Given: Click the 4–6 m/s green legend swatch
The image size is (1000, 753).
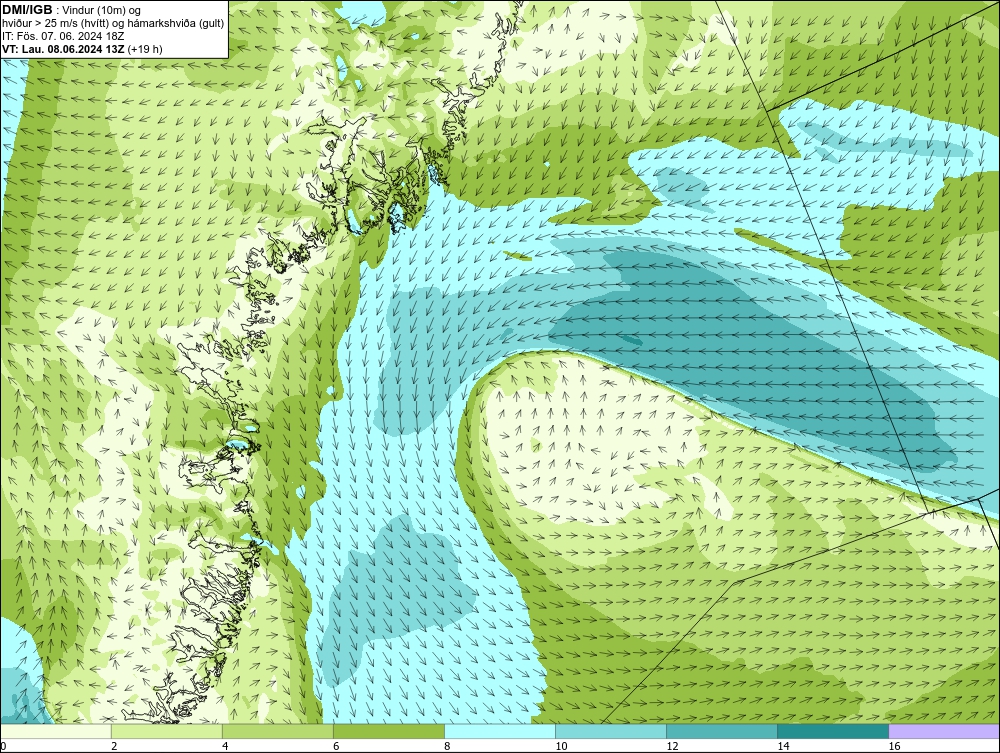Looking at the screenshot, I should tap(277, 731).
